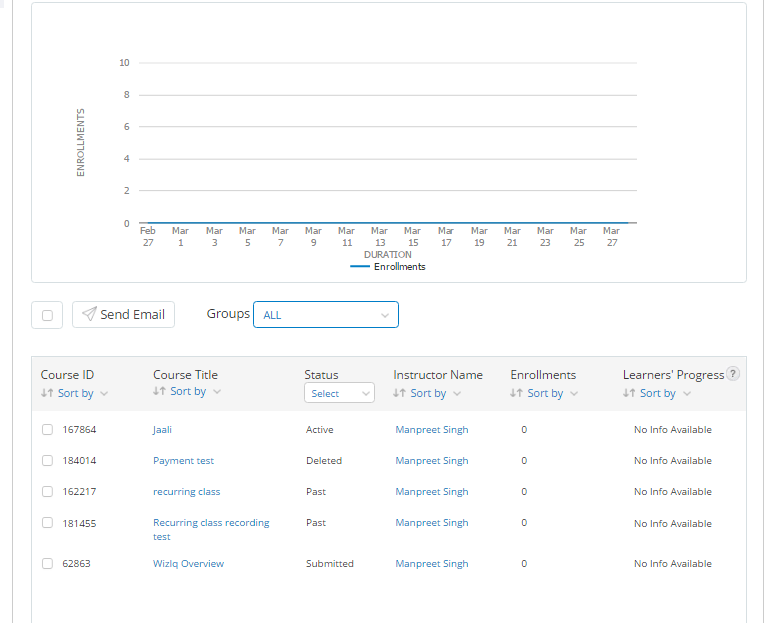Open Manpreet Singh link in Wizlq Overview row
Image resolution: width=769 pixels, height=623 pixels.
pos(432,563)
